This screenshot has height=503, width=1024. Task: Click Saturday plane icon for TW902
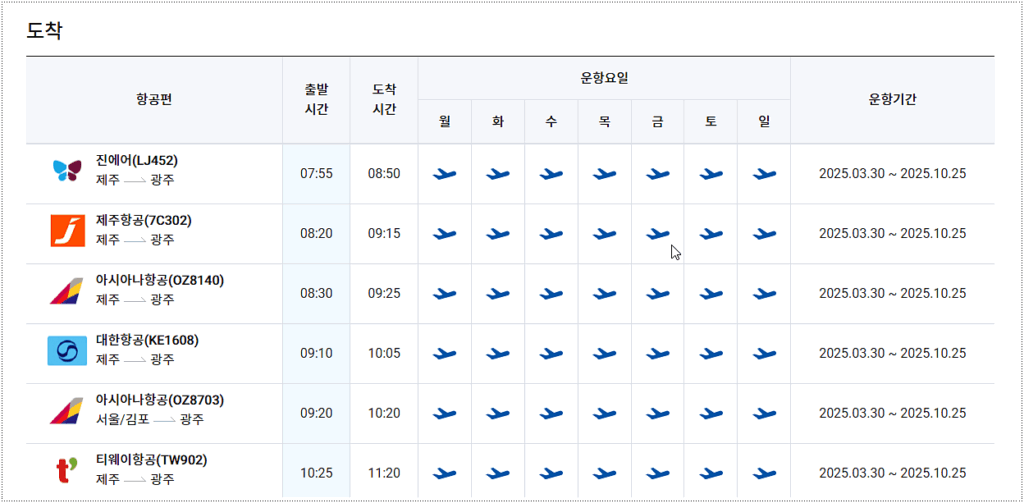[711, 473]
